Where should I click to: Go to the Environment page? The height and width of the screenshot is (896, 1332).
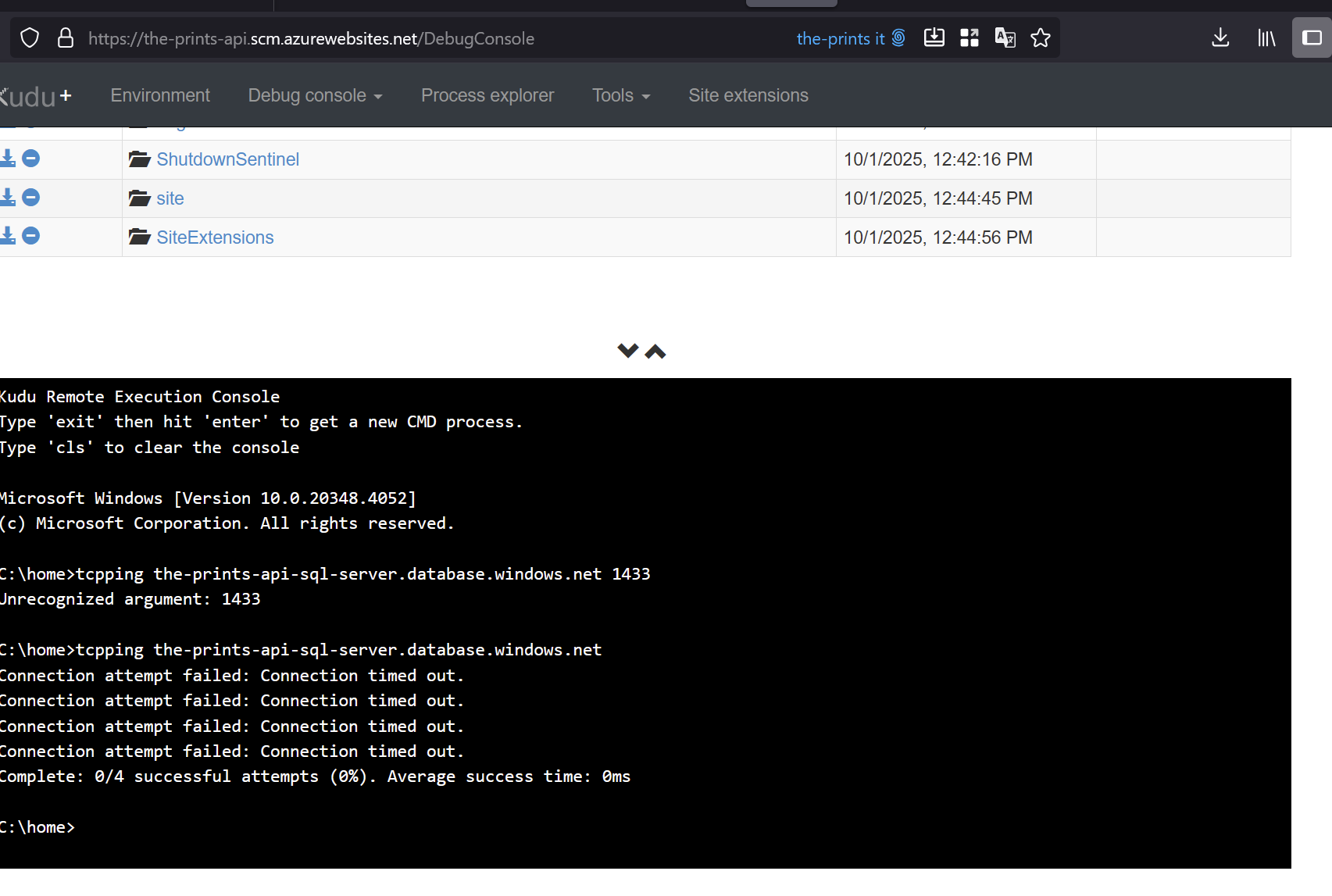click(x=160, y=95)
